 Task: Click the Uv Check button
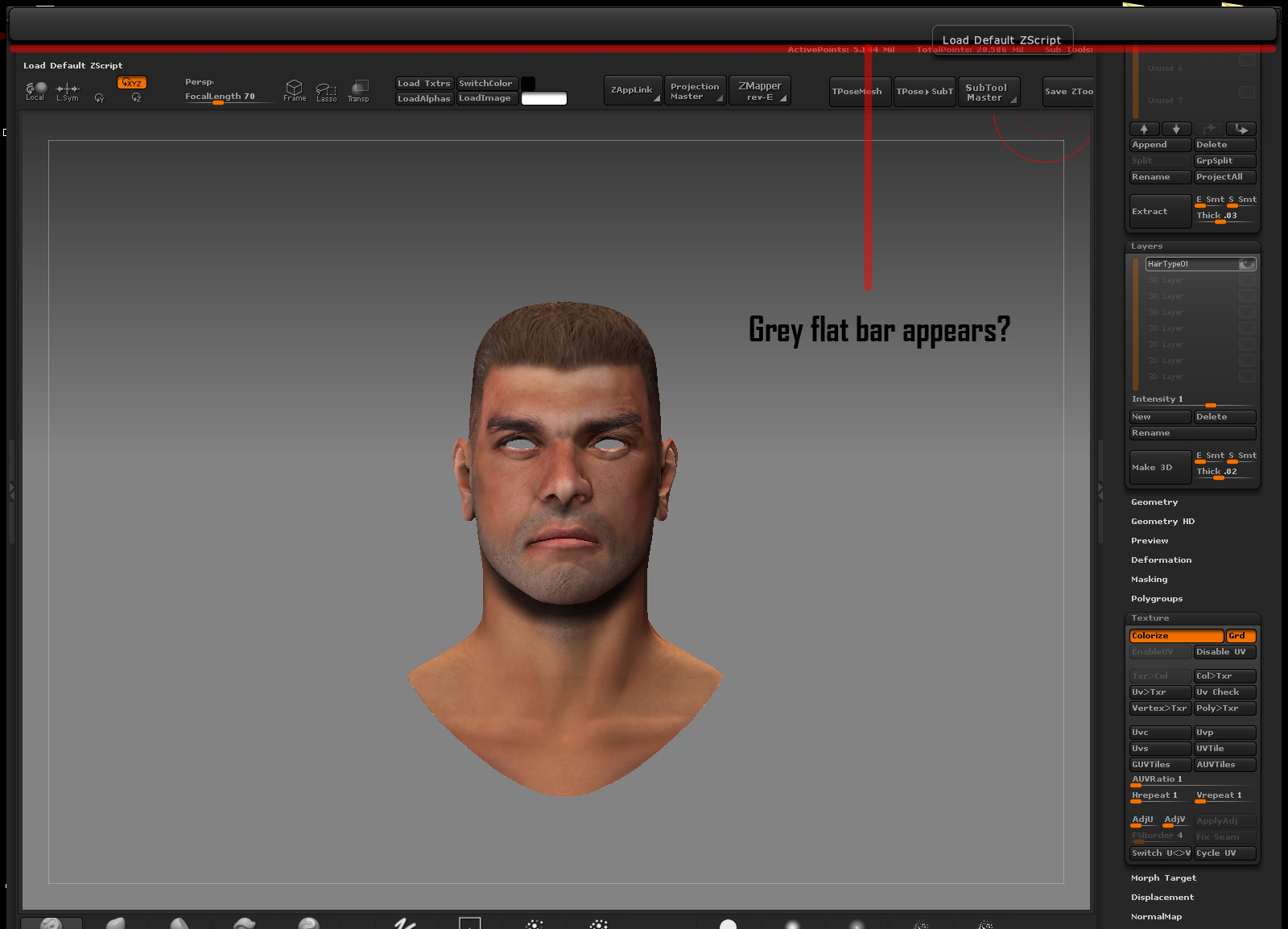tap(1224, 692)
